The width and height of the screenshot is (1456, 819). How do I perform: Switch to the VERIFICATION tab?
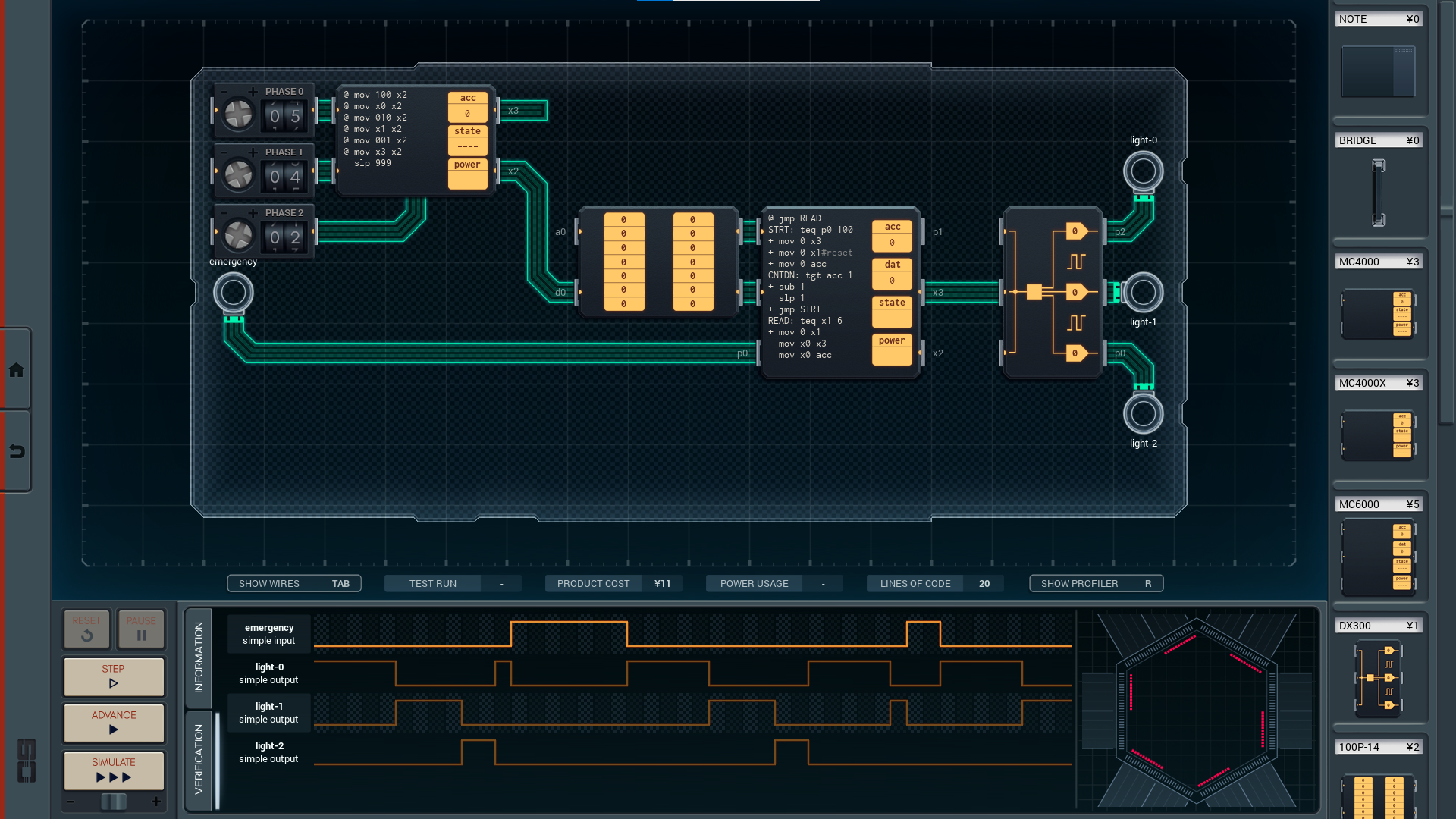point(199,759)
